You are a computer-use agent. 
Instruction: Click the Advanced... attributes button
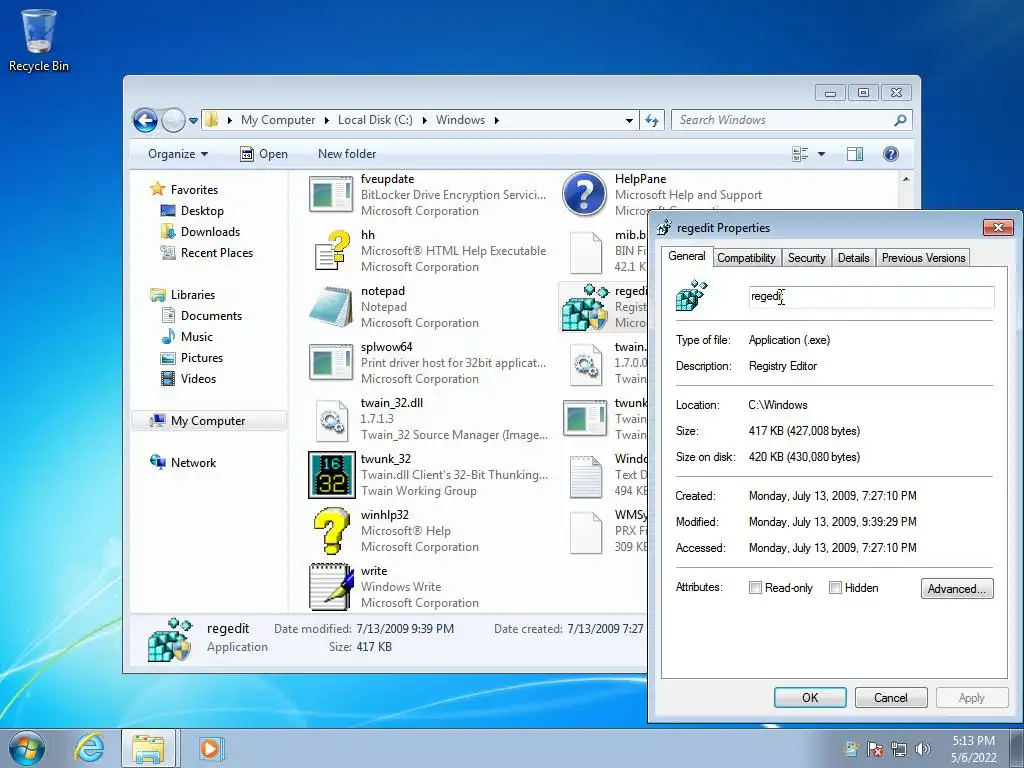[x=957, y=588]
